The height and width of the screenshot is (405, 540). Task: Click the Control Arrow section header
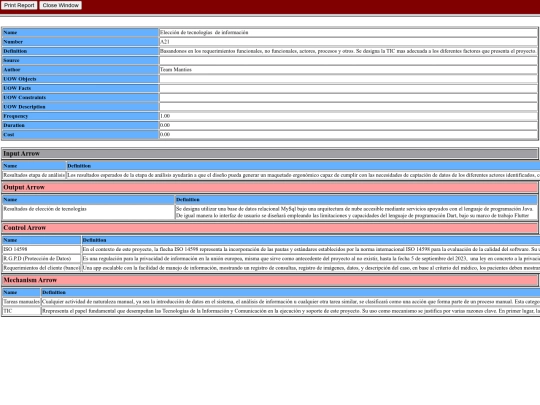(270, 228)
